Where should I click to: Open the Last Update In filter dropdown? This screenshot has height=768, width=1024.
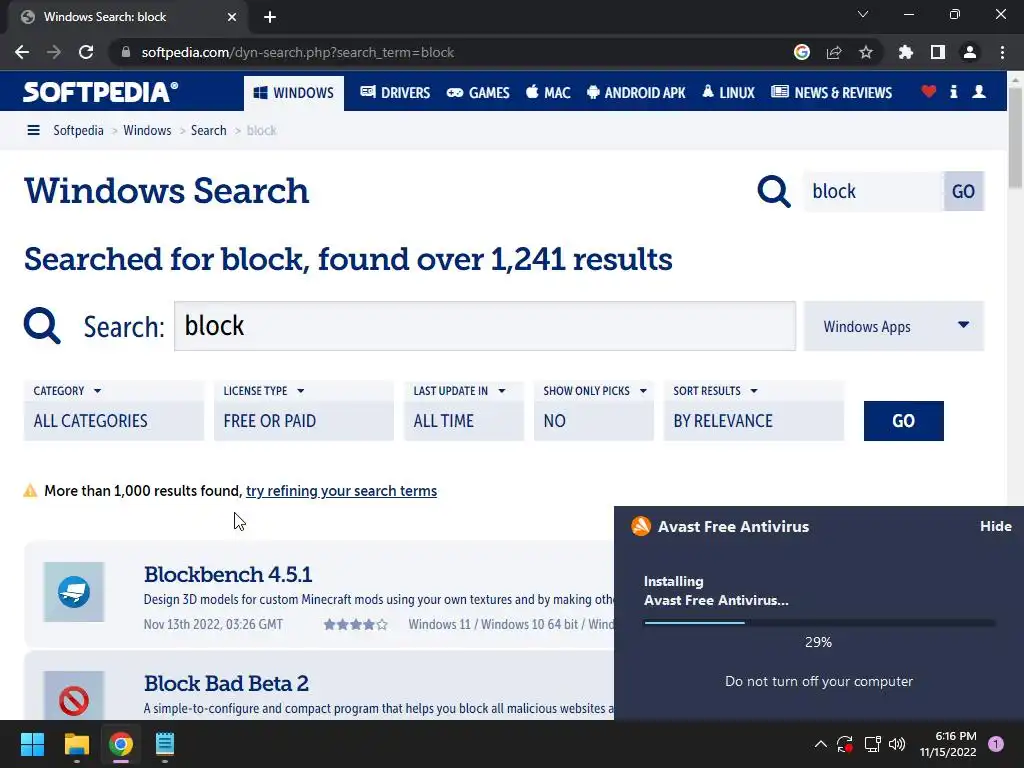(x=460, y=391)
